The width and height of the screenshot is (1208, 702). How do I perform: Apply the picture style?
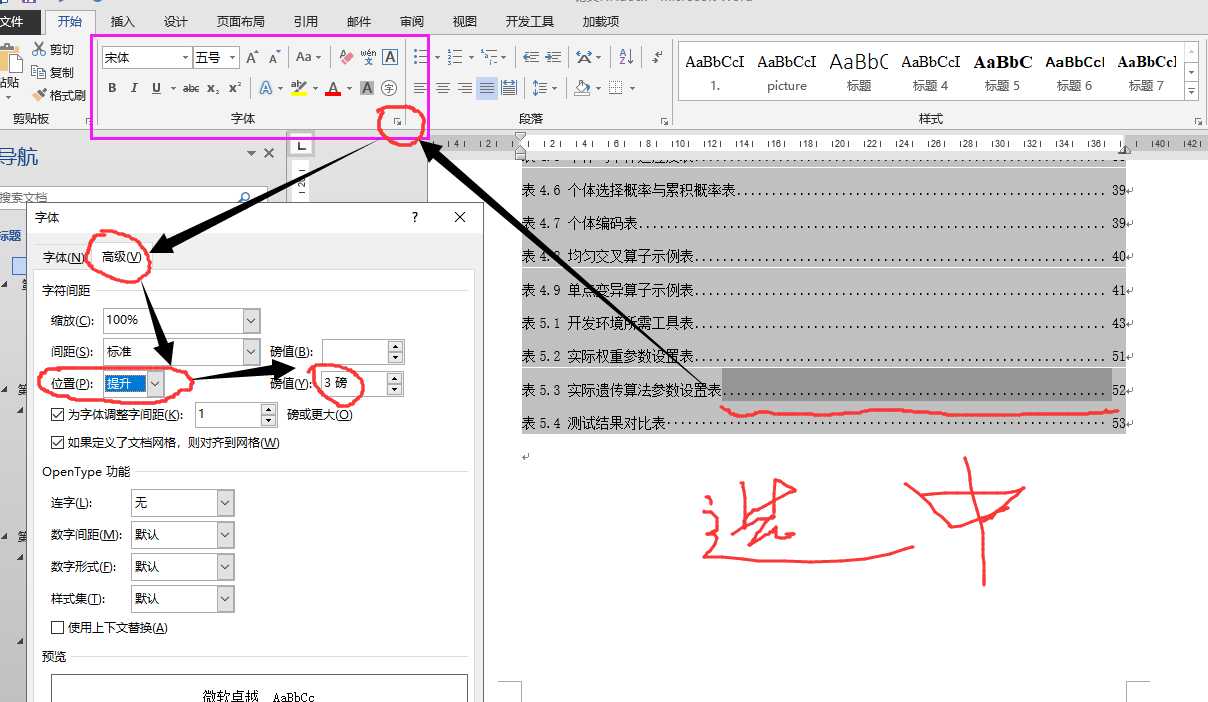[787, 72]
